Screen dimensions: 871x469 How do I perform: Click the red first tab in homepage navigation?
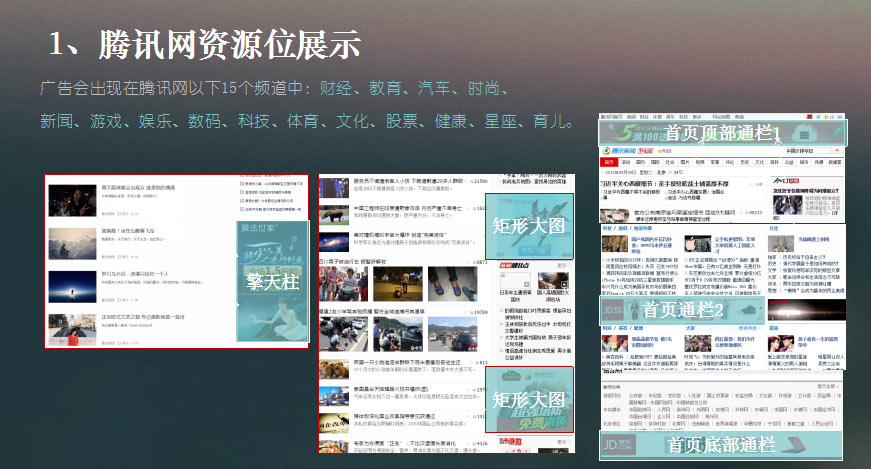tap(607, 162)
